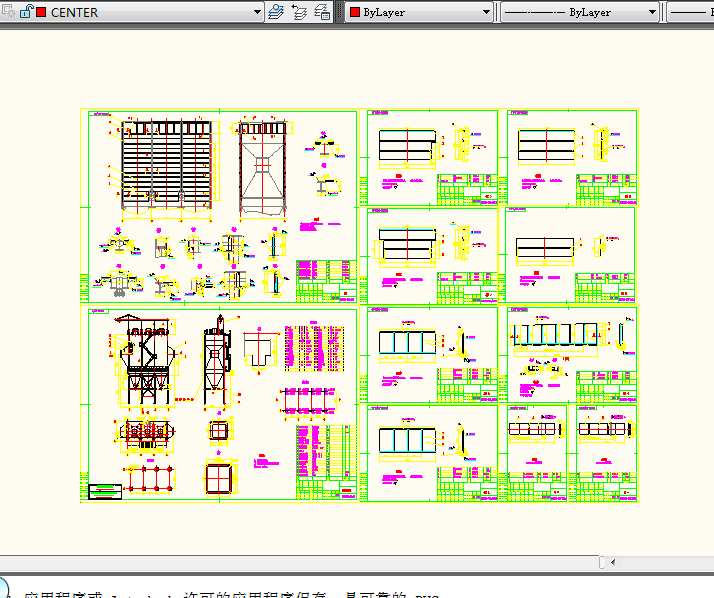
Task: Click the scrollbar split handle
Action: pos(602,562)
